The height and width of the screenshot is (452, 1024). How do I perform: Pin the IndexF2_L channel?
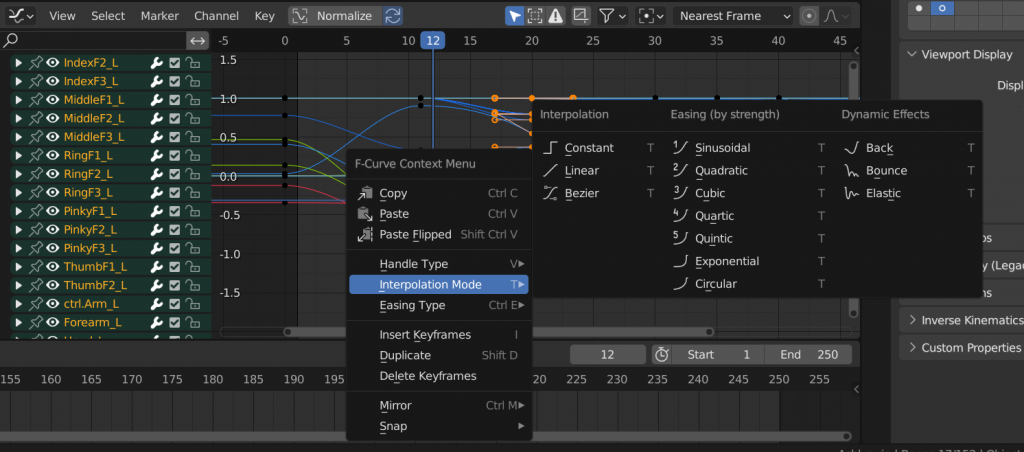pyautogui.click(x=35, y=63)
